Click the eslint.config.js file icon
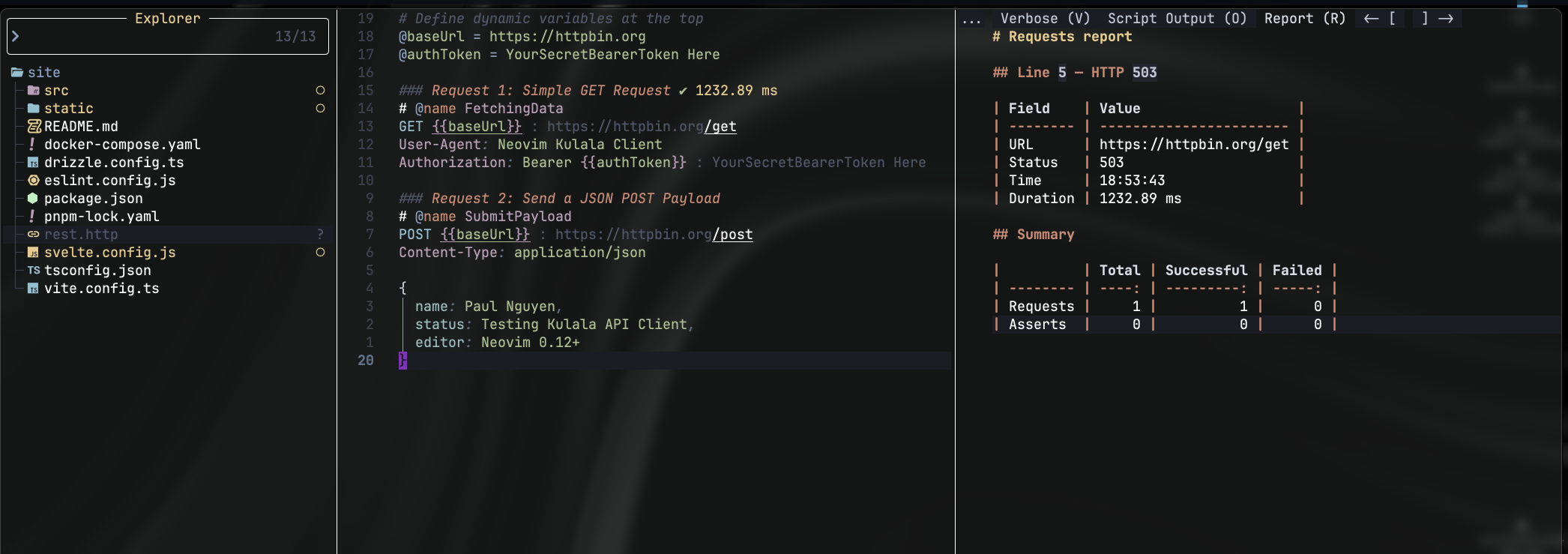Image resolution: width=1568 pixels, height=554 pixels. pyautogui.click(x=33, y=181)
